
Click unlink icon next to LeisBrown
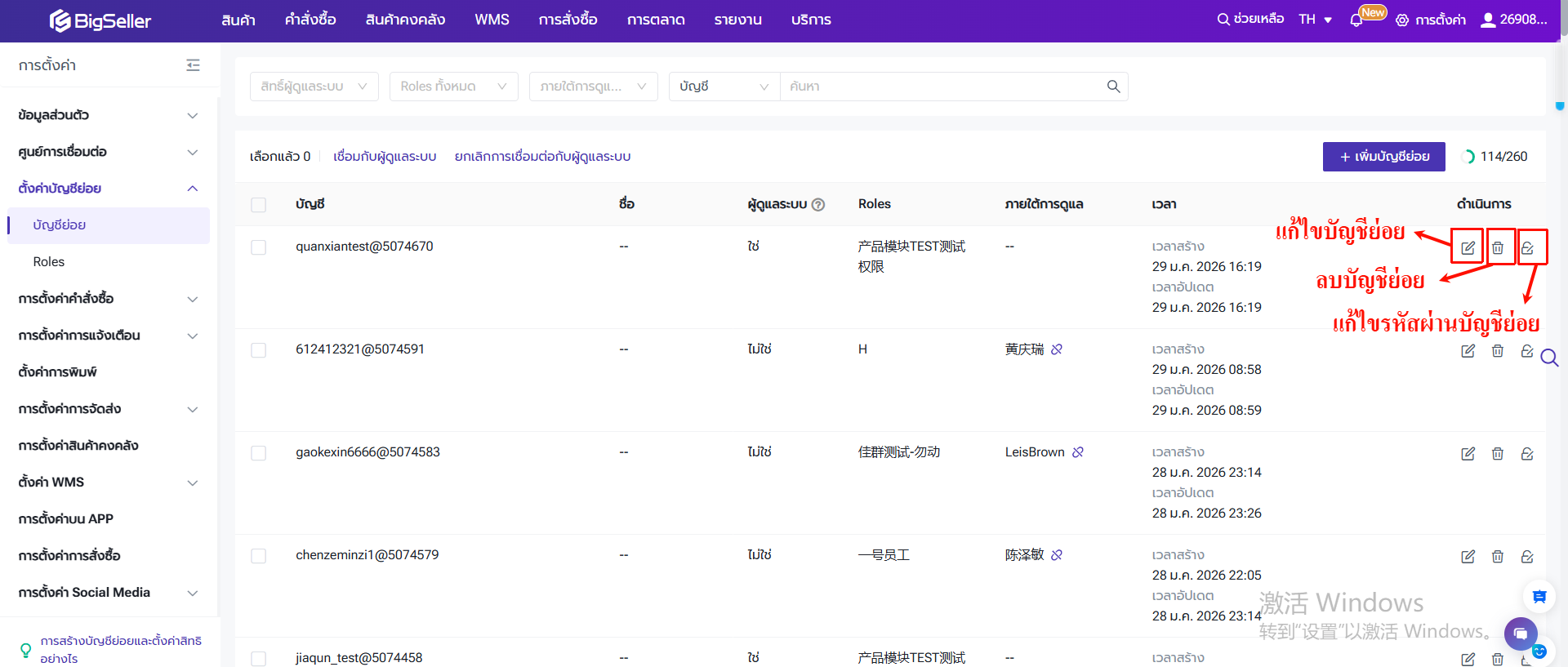[x=1078, y=452]
